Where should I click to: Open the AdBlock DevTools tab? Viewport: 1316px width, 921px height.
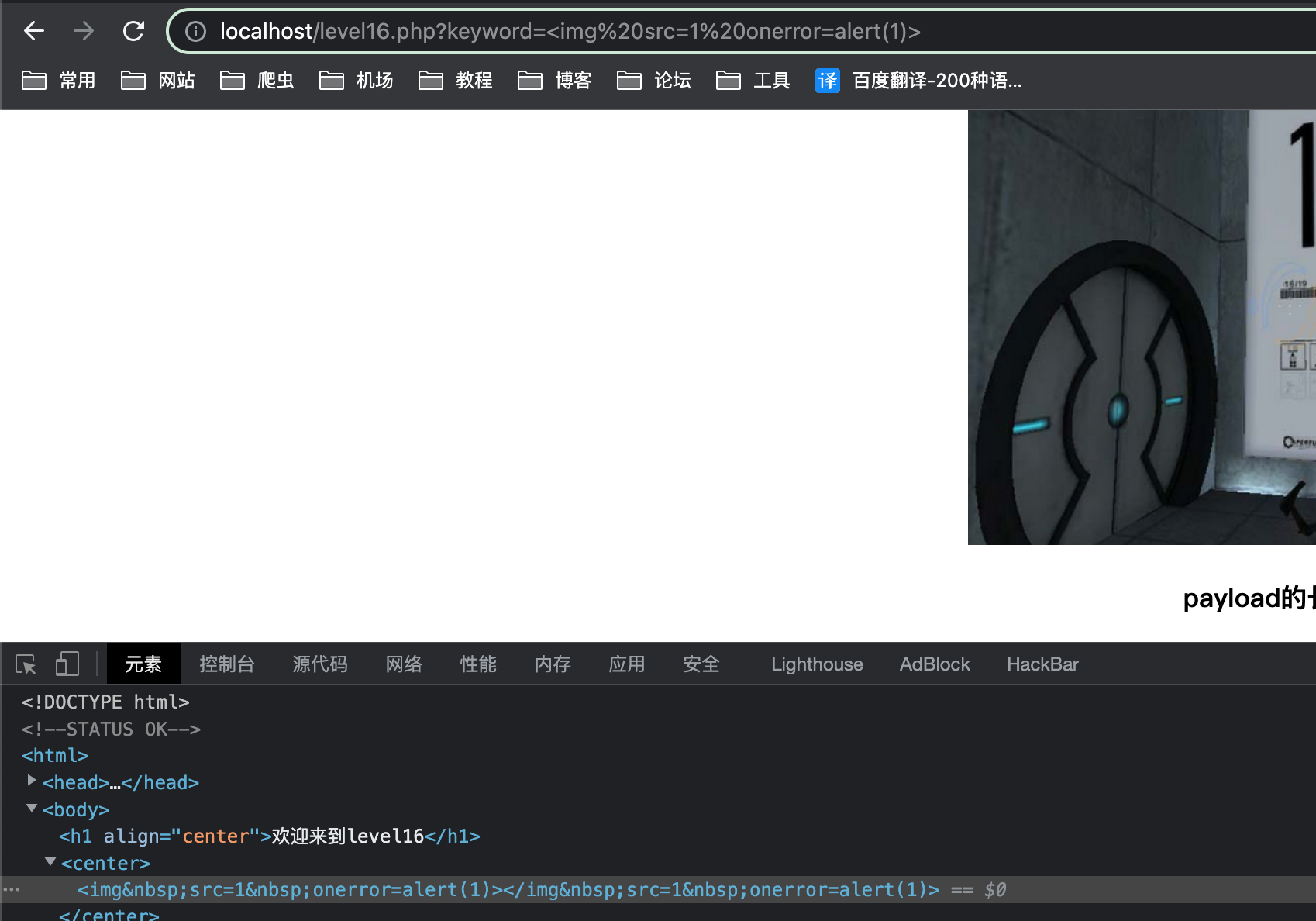(x=935, y=664)
